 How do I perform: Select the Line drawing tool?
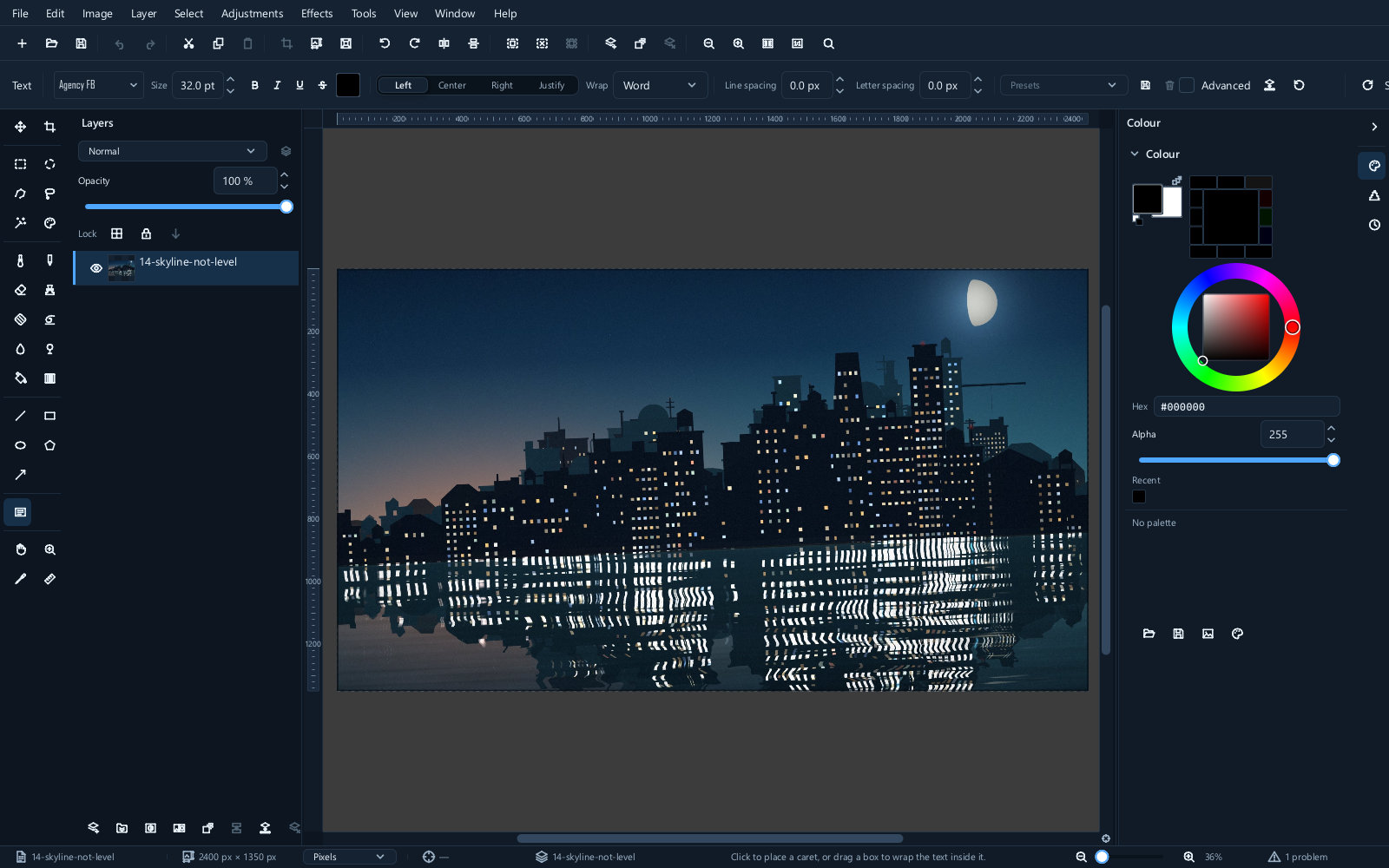(x=20, y=416)
